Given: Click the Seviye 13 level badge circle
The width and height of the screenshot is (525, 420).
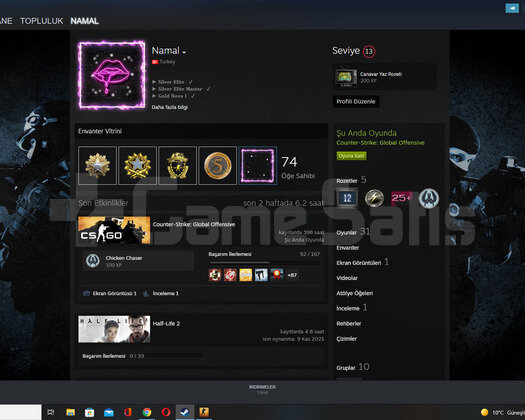Looking at the screenshot, I should 369,51.
